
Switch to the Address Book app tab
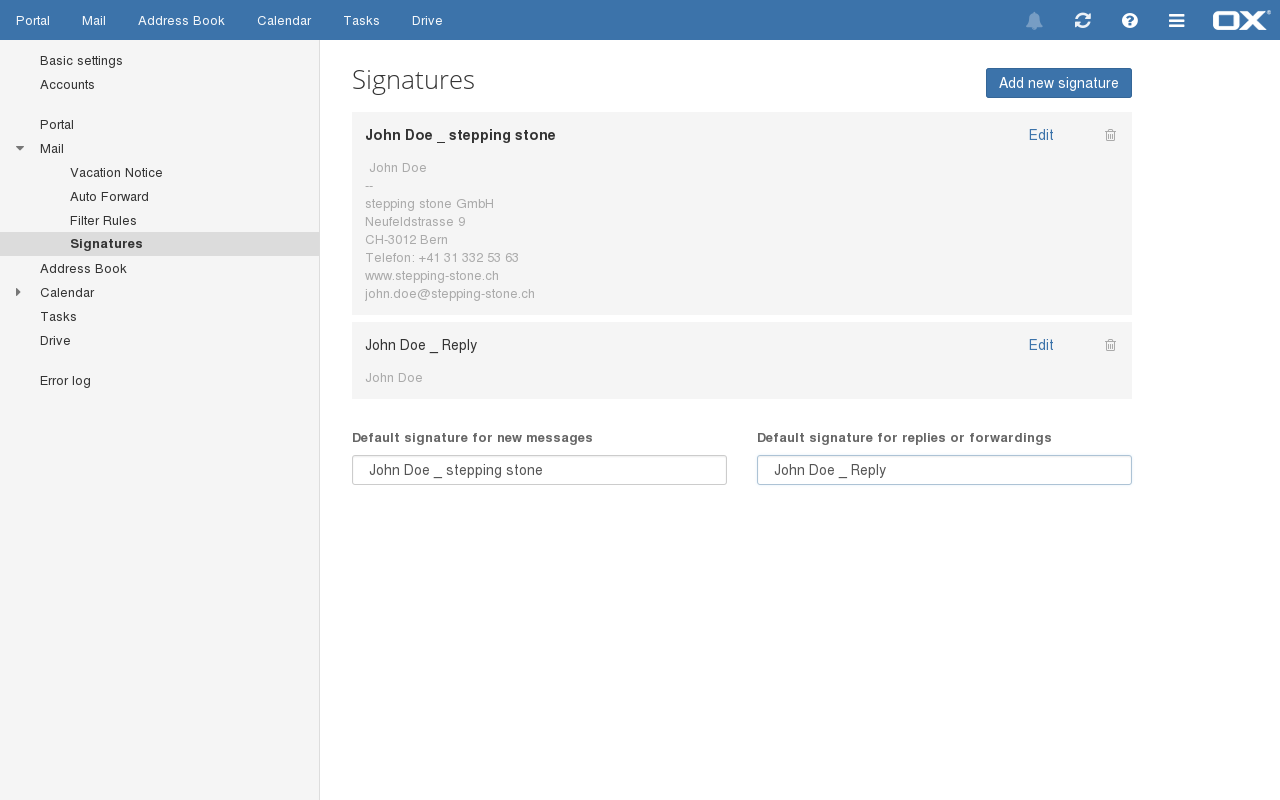coord(181,21)
